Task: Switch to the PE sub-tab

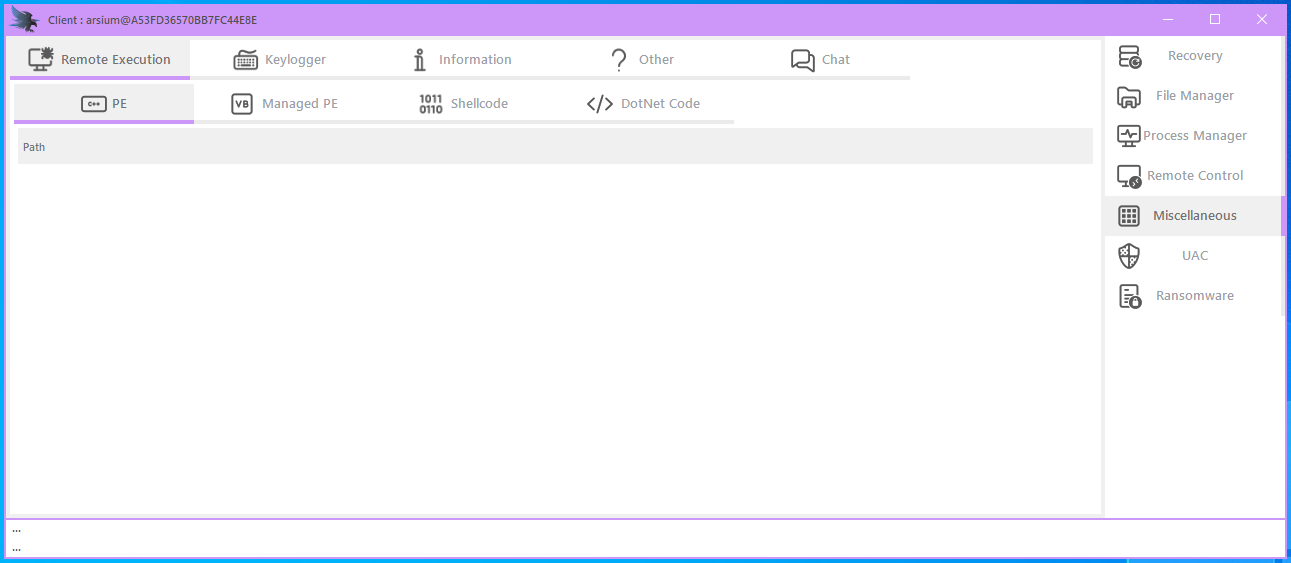Action: 104,104
